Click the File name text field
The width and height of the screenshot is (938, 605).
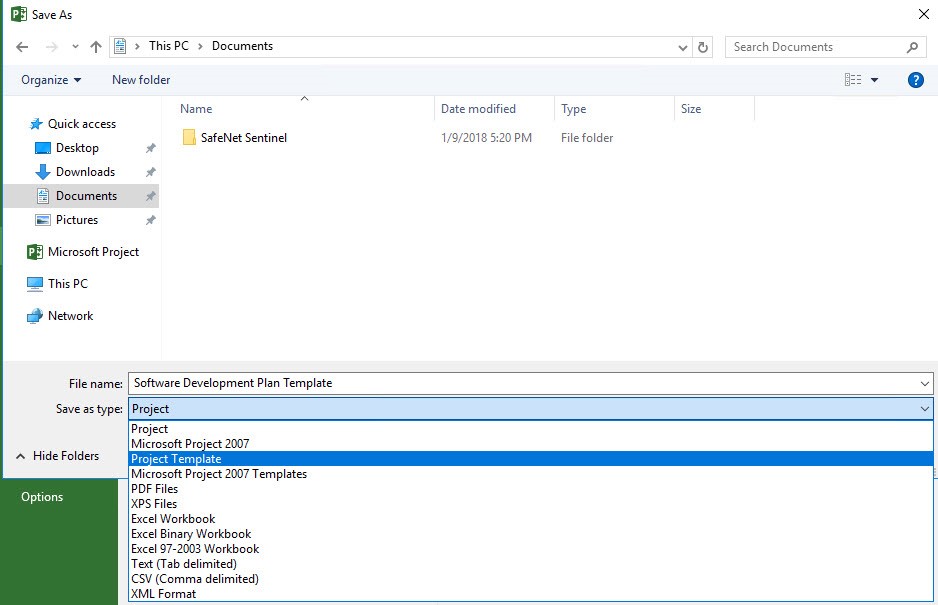pyautogui.click(x=520, y=383)
